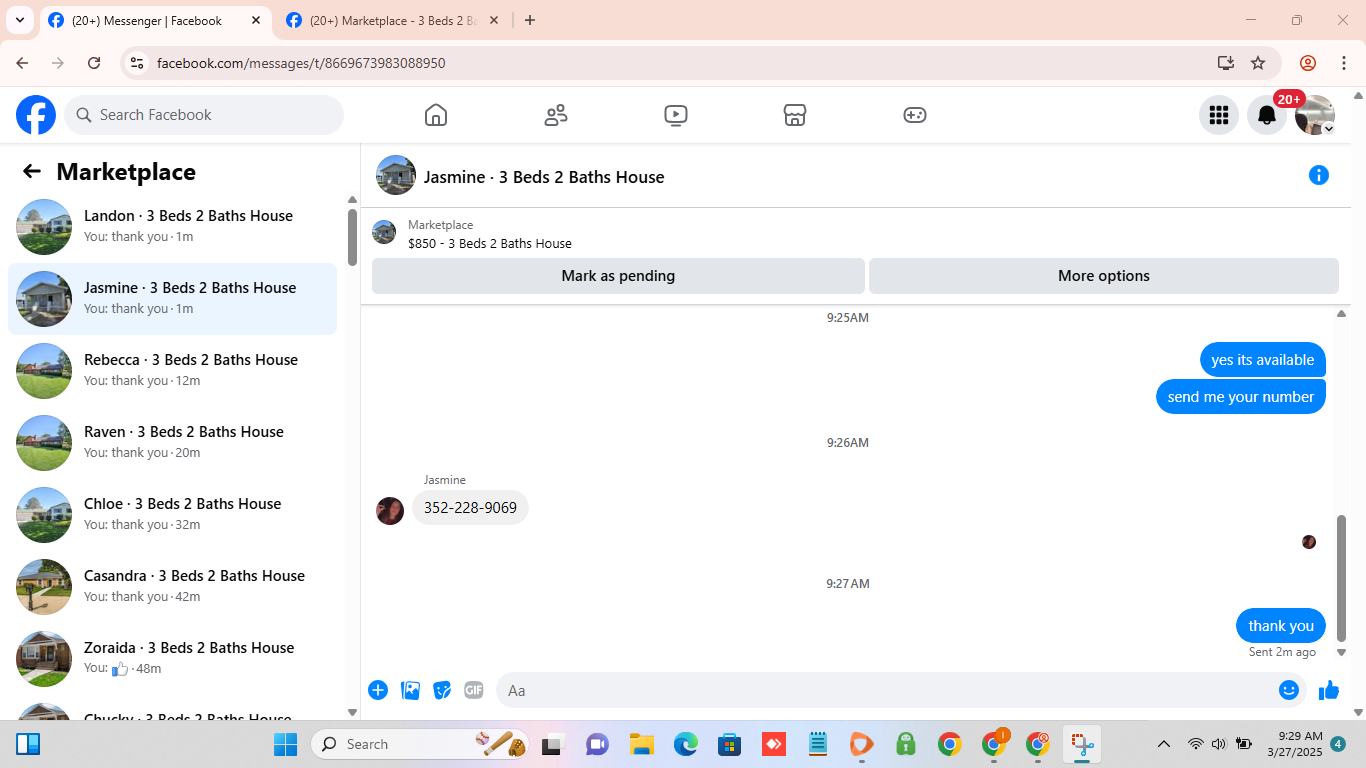This screenshot has height=768, width=1366.
Task: Click the Search Facebook field
Action: pyautogui.click(x=204, y=115)
